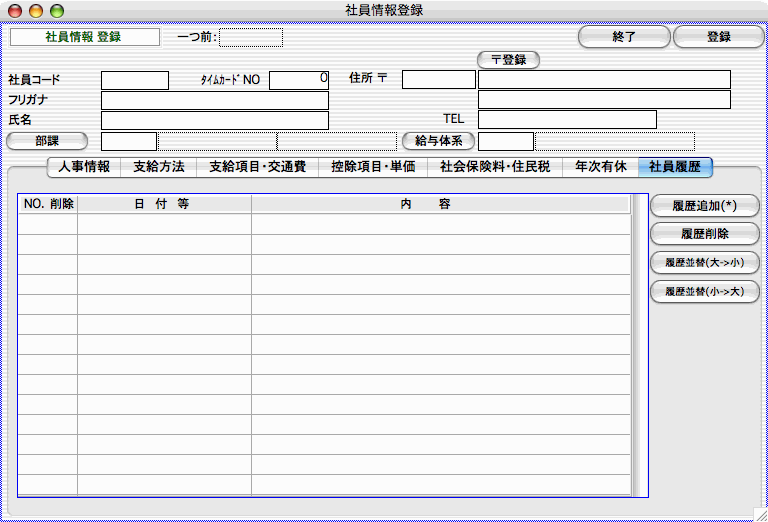Click 履歴追加(*) to add history
The image size is (768, 522).
704,206
